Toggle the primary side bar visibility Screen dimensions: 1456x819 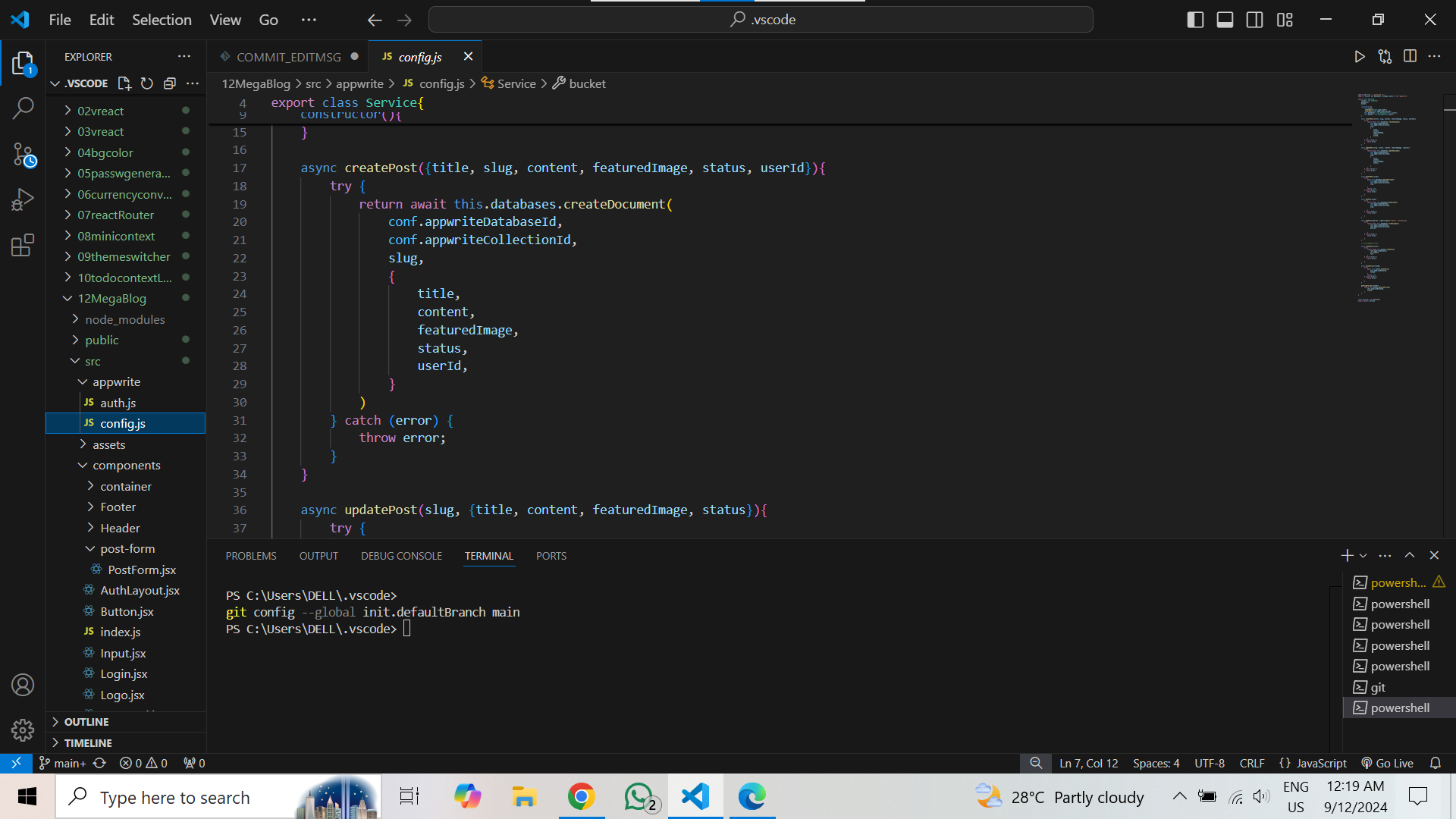[1195, 20]
